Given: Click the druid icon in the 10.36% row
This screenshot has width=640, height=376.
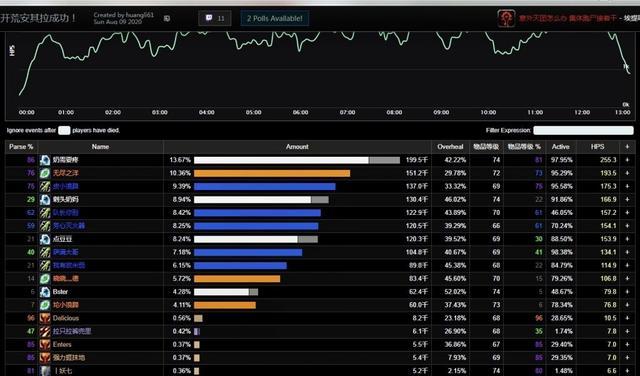Looking at the screenshot, I should pos(45,173).
